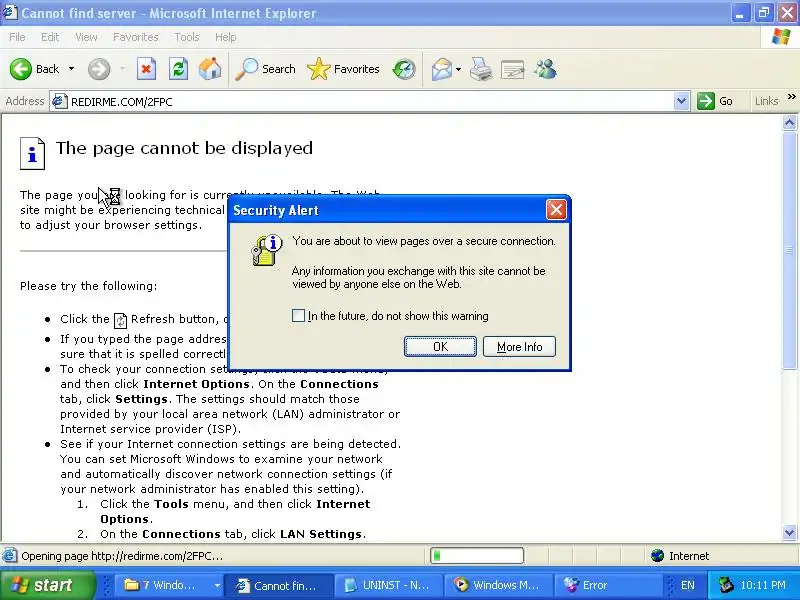Click the lock info icon in Security Alert

[x=266, y=249]
